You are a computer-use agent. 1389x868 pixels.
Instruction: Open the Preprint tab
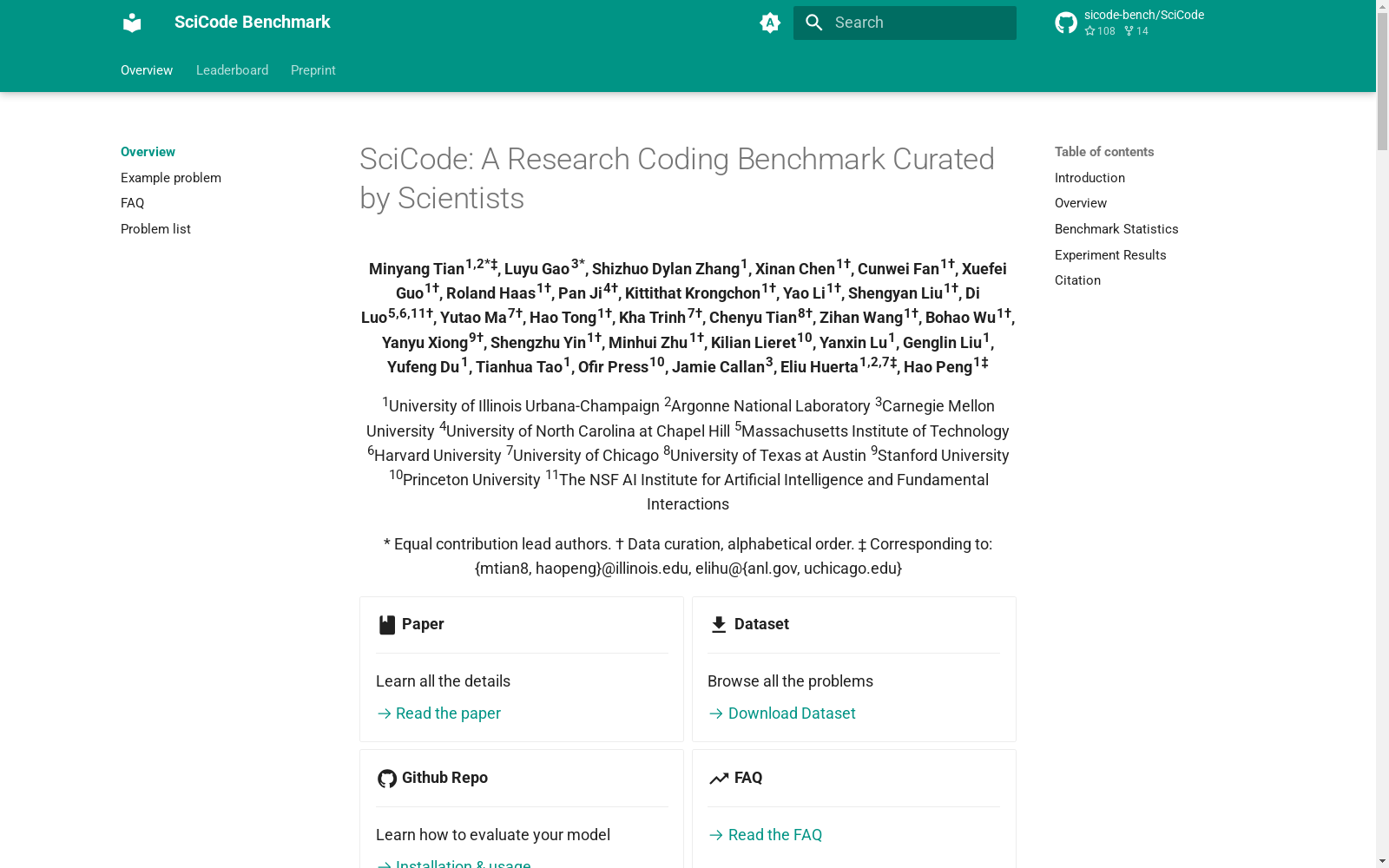coord(313,70)
